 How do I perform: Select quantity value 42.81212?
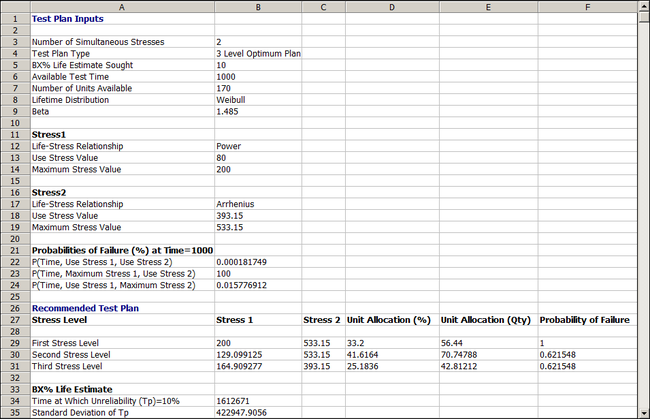pyautogui.click(x=488, y=366)
